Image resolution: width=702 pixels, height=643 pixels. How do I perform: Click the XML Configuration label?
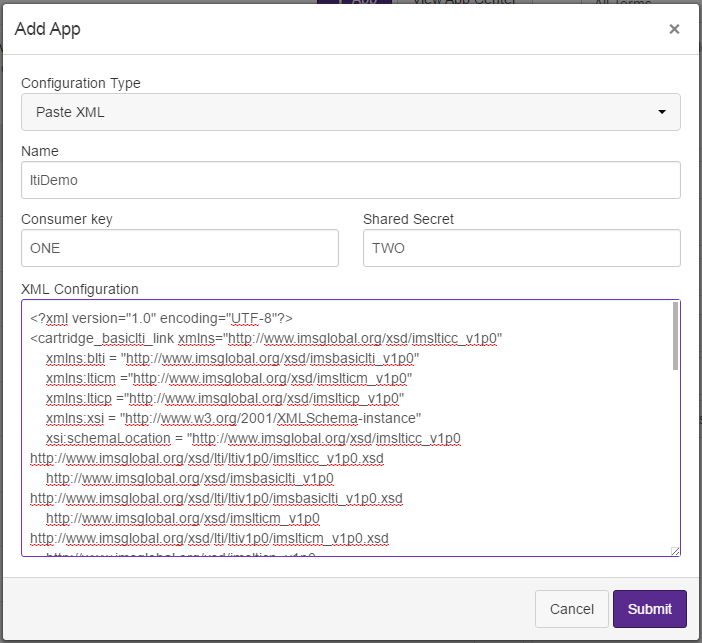click(x=80, y=289)
